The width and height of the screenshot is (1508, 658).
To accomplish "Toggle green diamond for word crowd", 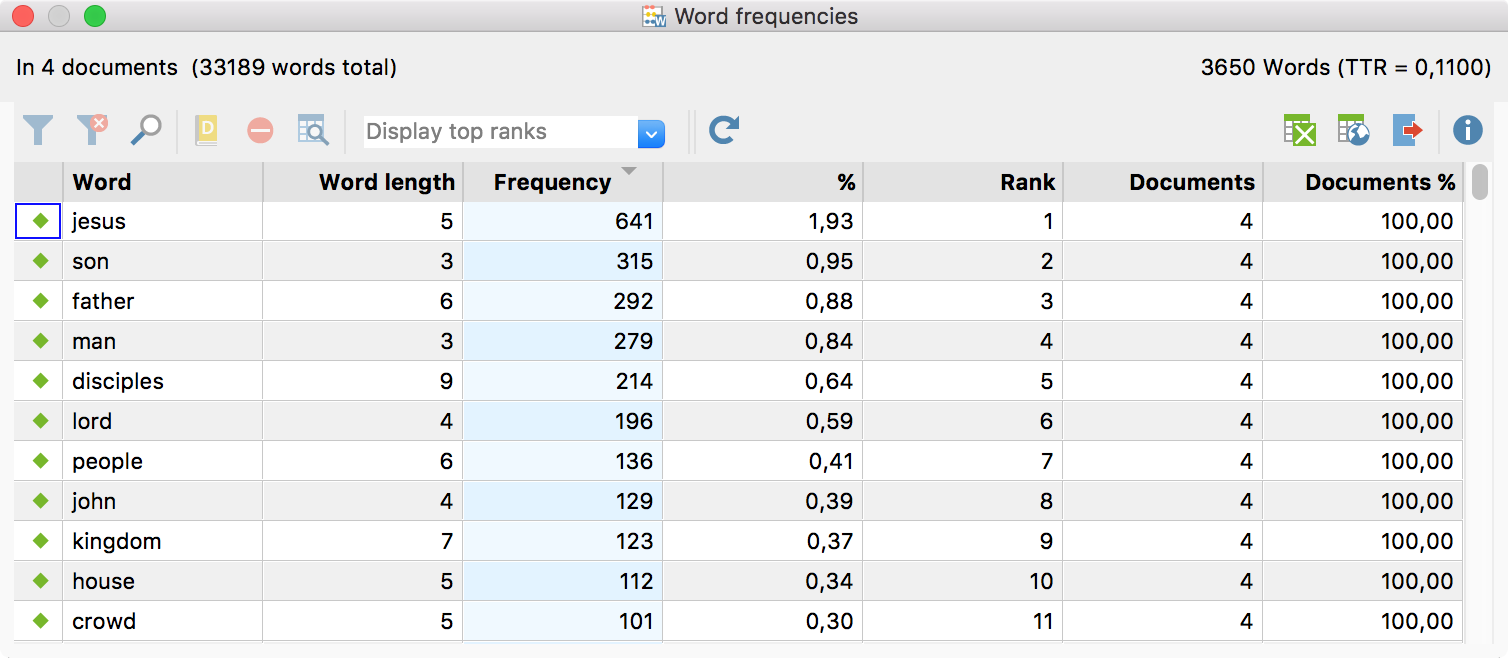I will coord(40,621).
